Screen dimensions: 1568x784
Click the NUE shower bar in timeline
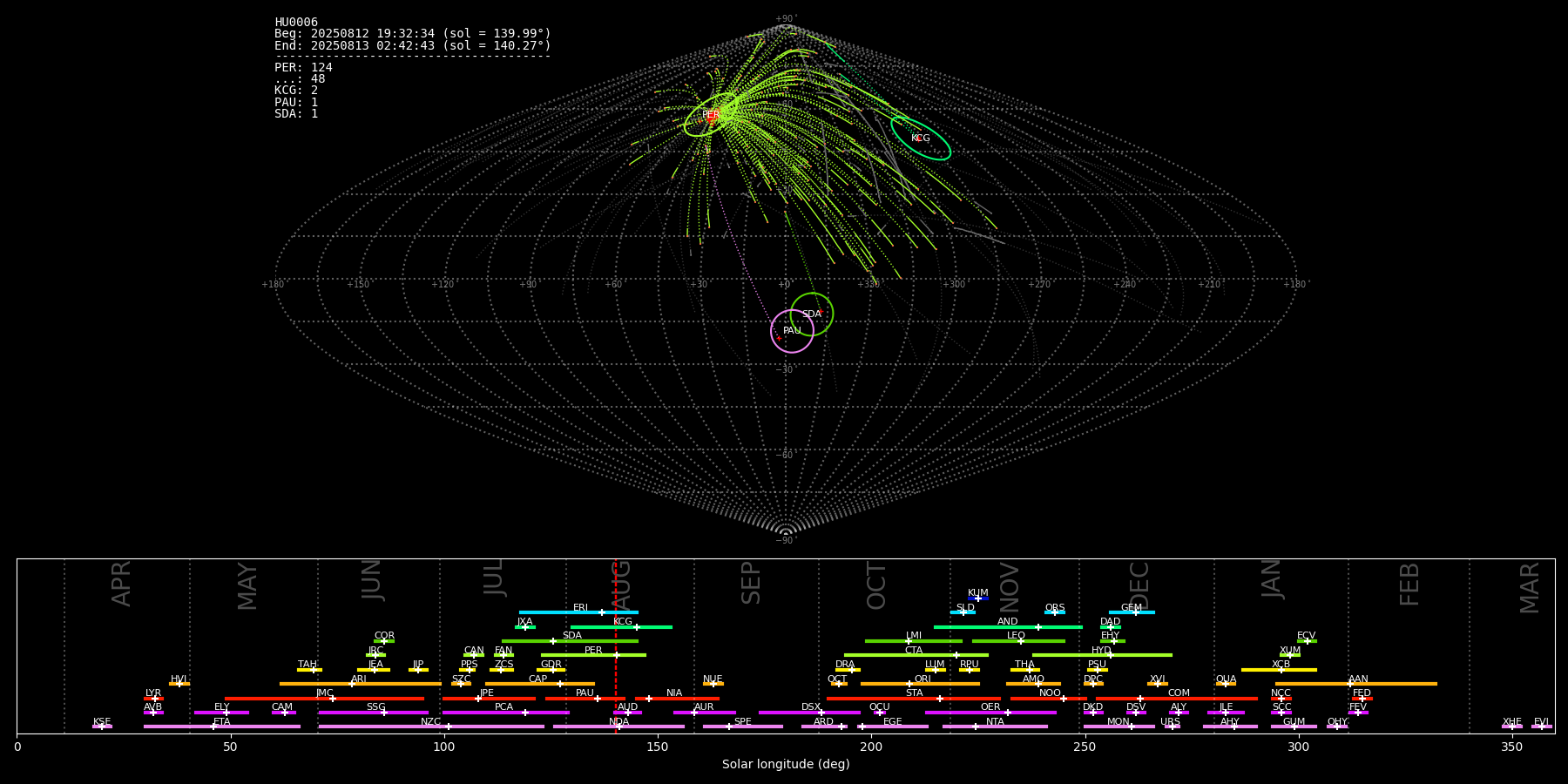point(713,684)
